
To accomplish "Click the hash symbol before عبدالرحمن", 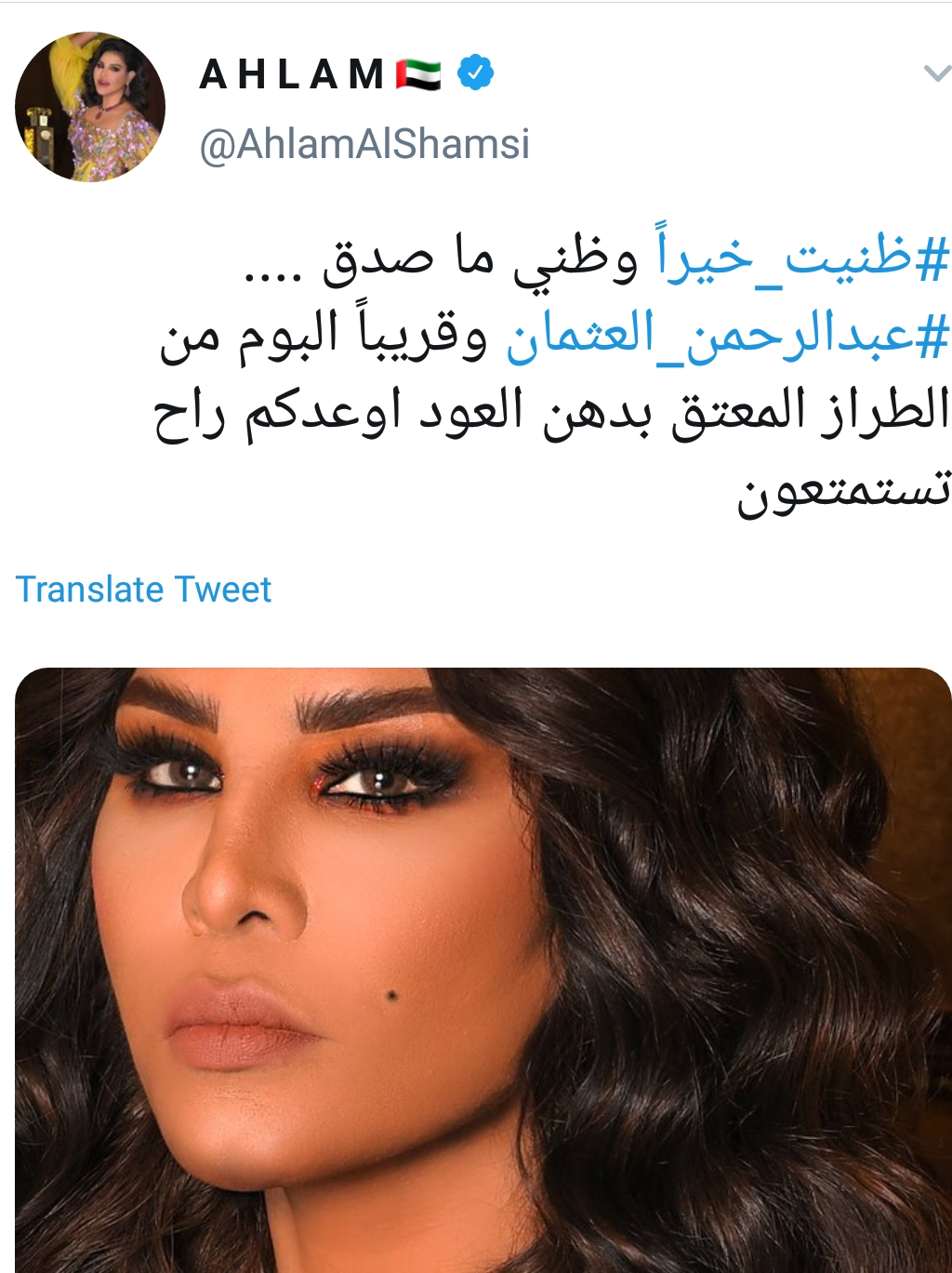I will [x=932, y=337].
